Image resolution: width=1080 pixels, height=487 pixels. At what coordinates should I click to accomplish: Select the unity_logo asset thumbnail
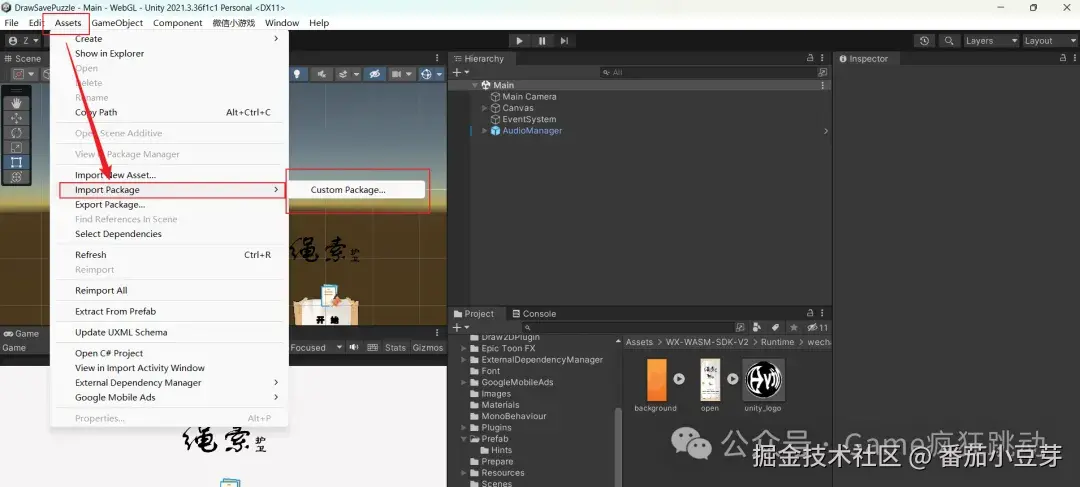[763, 380]
